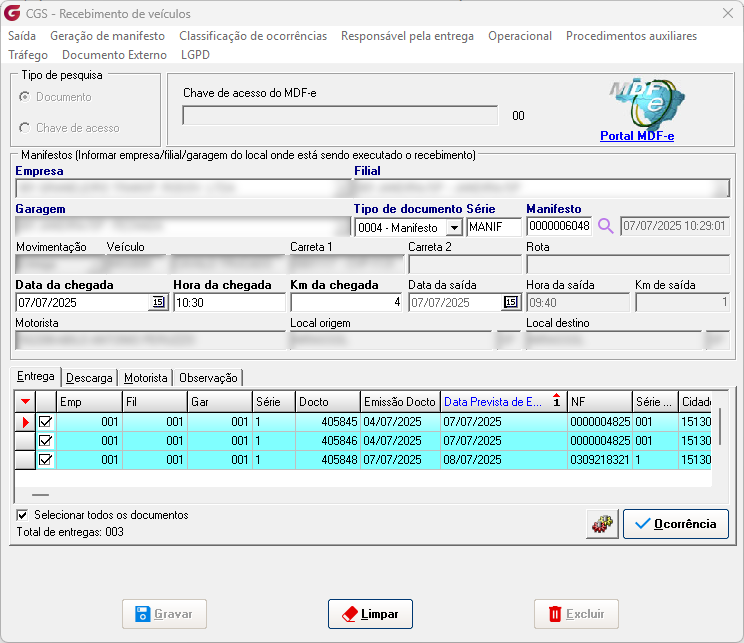Open the Portal MDF-e link

click(637, 136)
